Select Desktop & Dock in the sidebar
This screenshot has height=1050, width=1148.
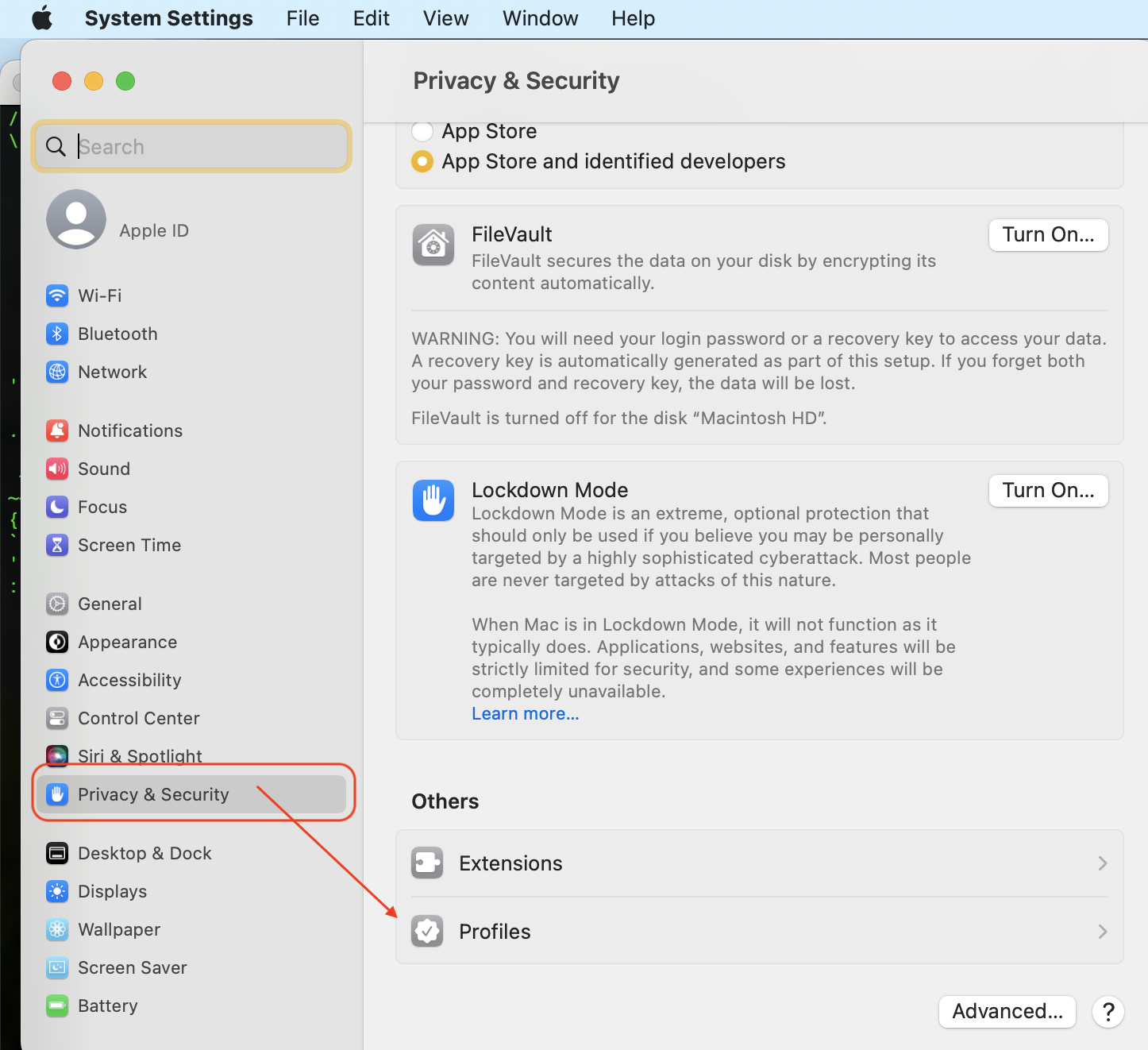[144, 853]
